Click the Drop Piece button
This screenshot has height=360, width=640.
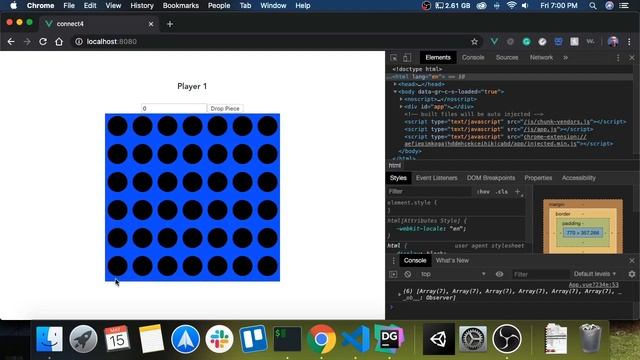pyautogui.click(x=225, y=109)
